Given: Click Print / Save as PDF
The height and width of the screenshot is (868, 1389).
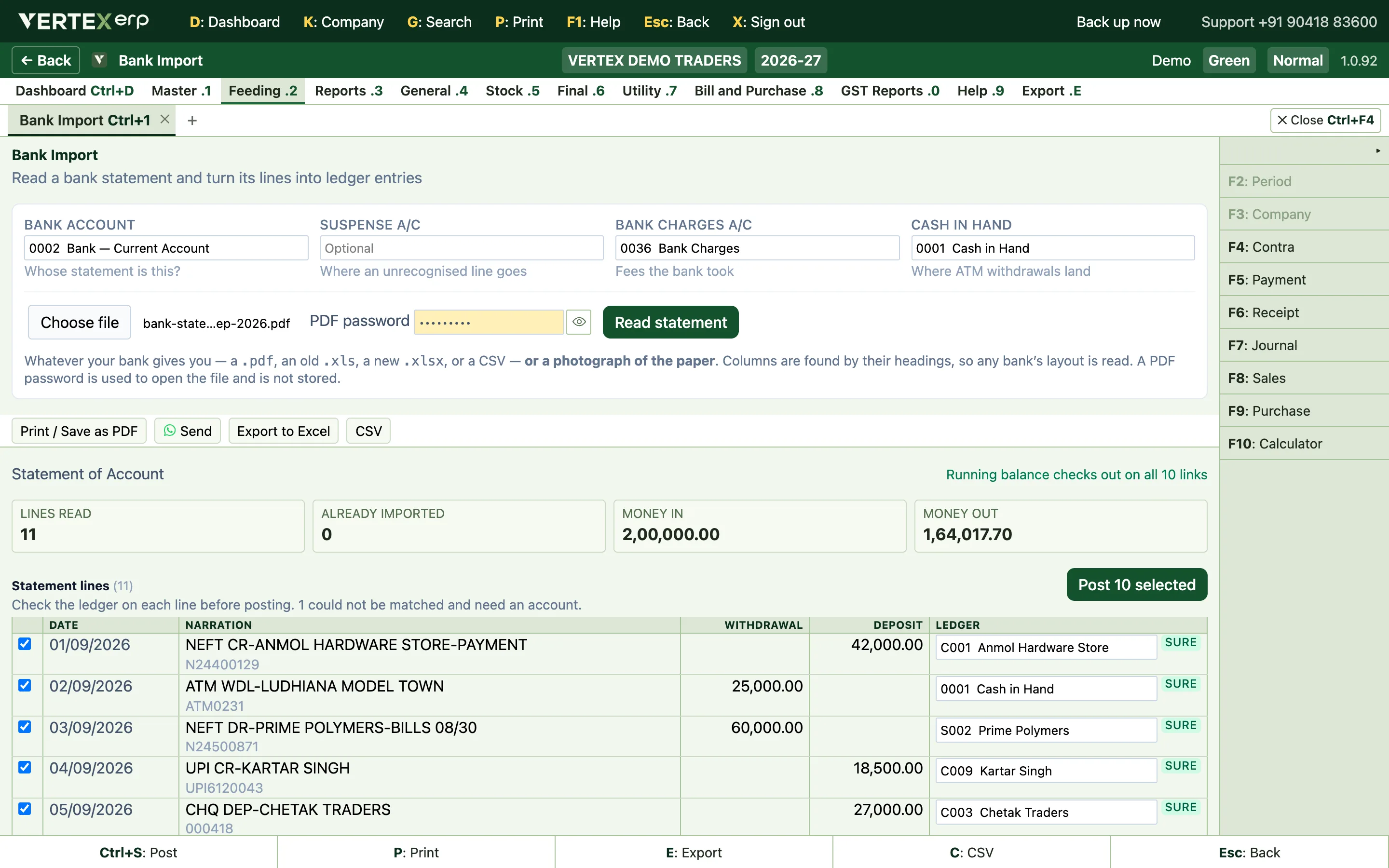Looking at the screenshot, I should pos(79,431).
